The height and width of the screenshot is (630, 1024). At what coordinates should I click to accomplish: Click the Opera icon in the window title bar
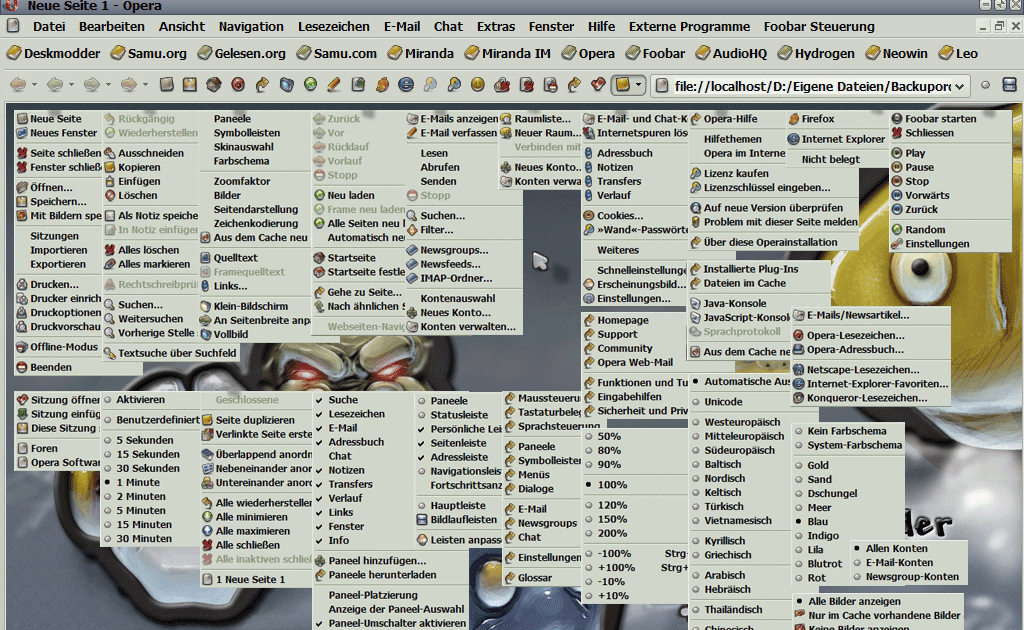tap(11, 5)
